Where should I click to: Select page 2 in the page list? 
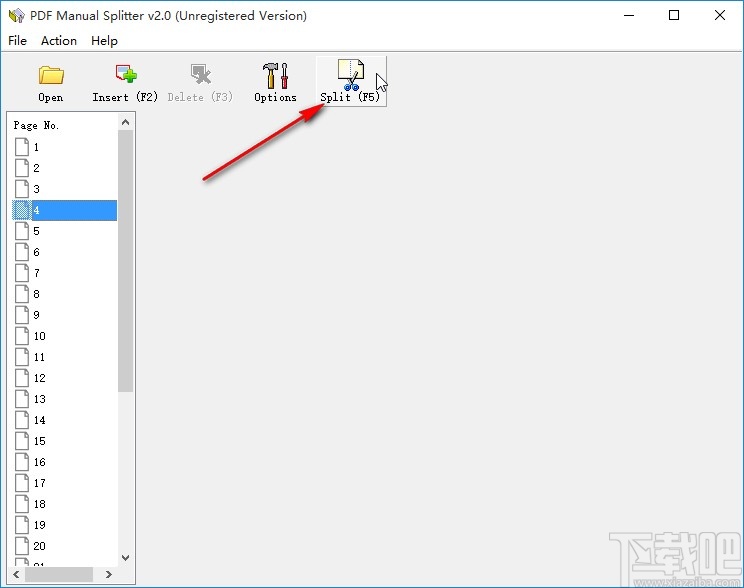coord(65,168)
